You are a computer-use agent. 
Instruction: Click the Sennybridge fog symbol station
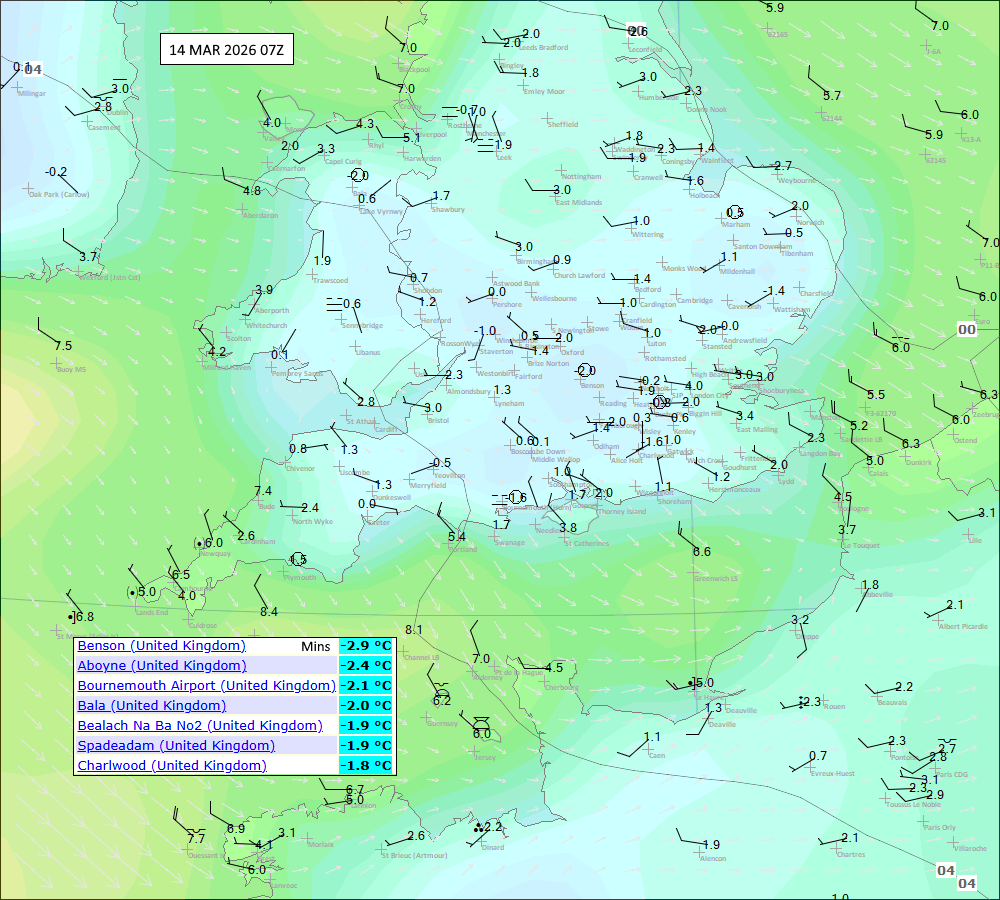[334, 304]
